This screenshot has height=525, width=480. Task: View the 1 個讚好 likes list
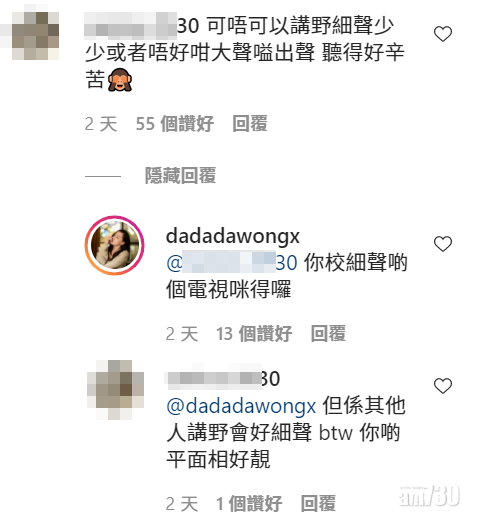tap(249, 504)
